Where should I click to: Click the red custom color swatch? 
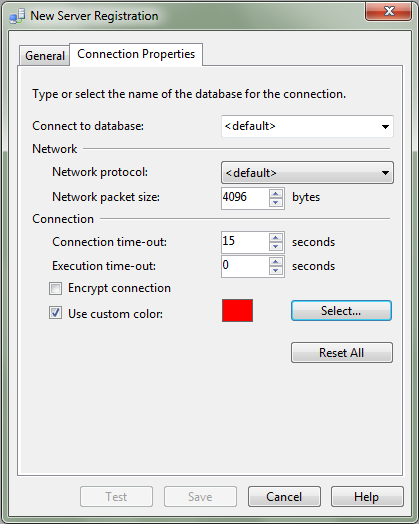tap(237, 311)
